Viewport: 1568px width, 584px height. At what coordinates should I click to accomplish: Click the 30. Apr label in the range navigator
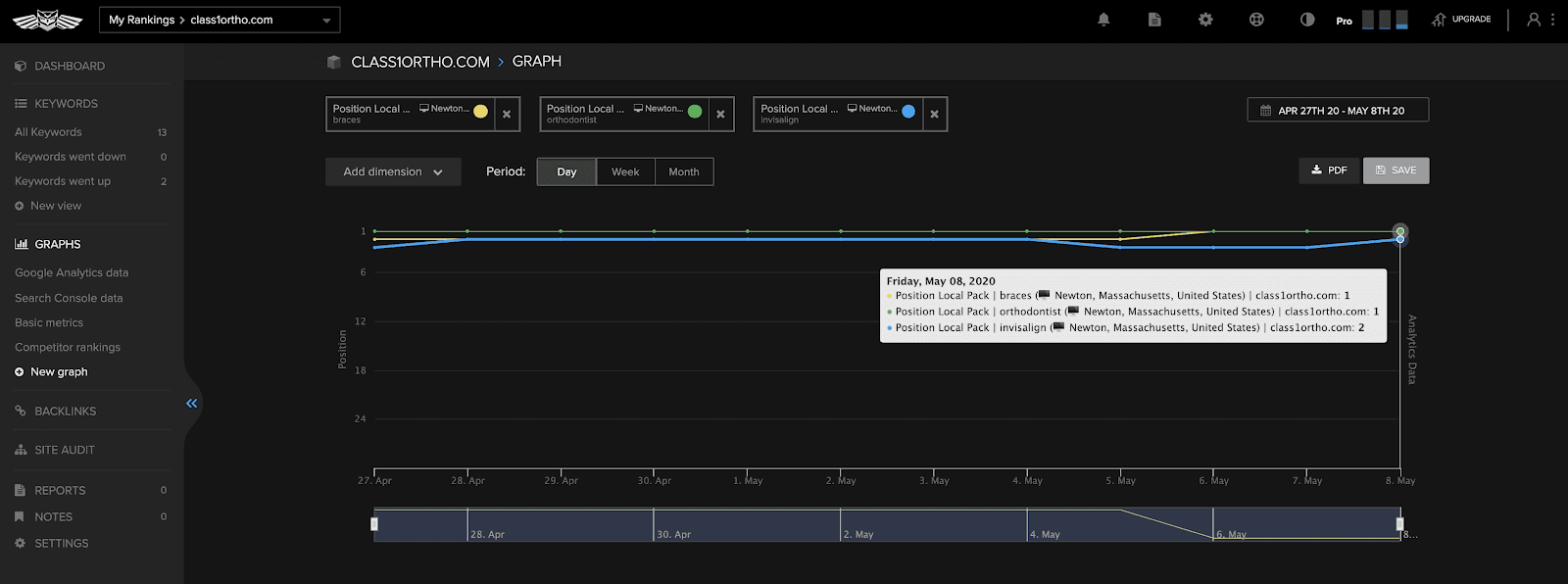674,534
